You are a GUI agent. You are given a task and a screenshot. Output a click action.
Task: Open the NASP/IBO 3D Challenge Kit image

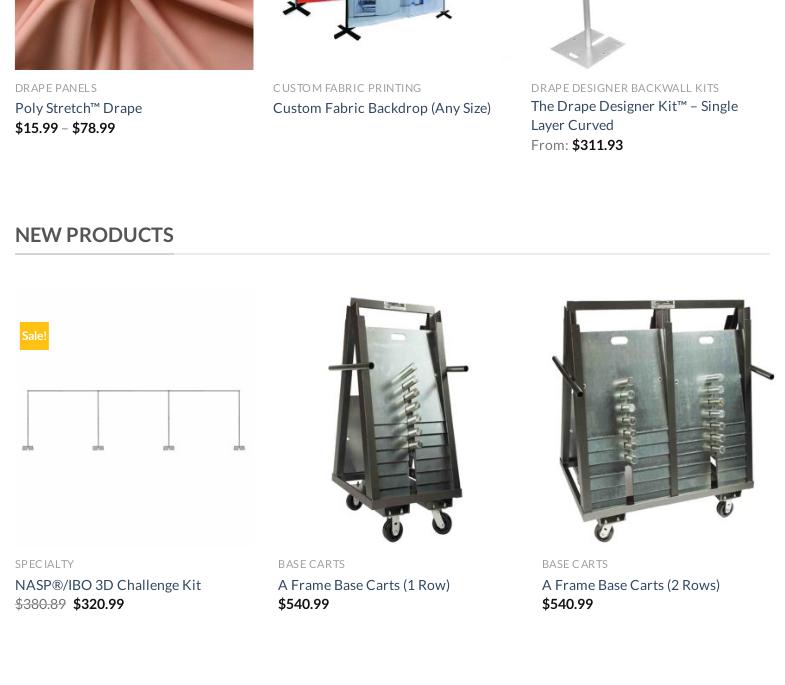point(134,419)
